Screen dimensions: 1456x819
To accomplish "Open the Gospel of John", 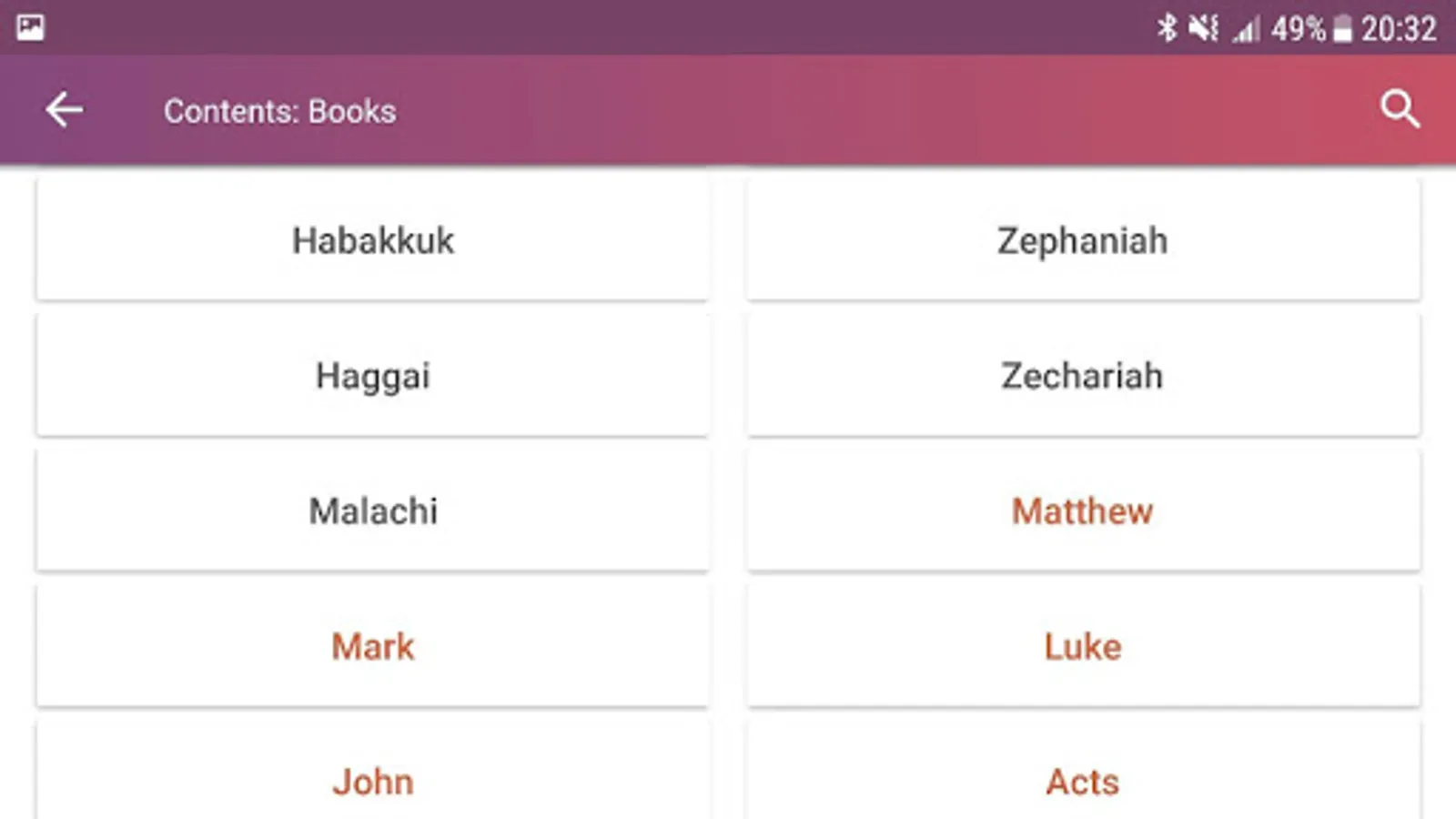I will pos(372,781).
